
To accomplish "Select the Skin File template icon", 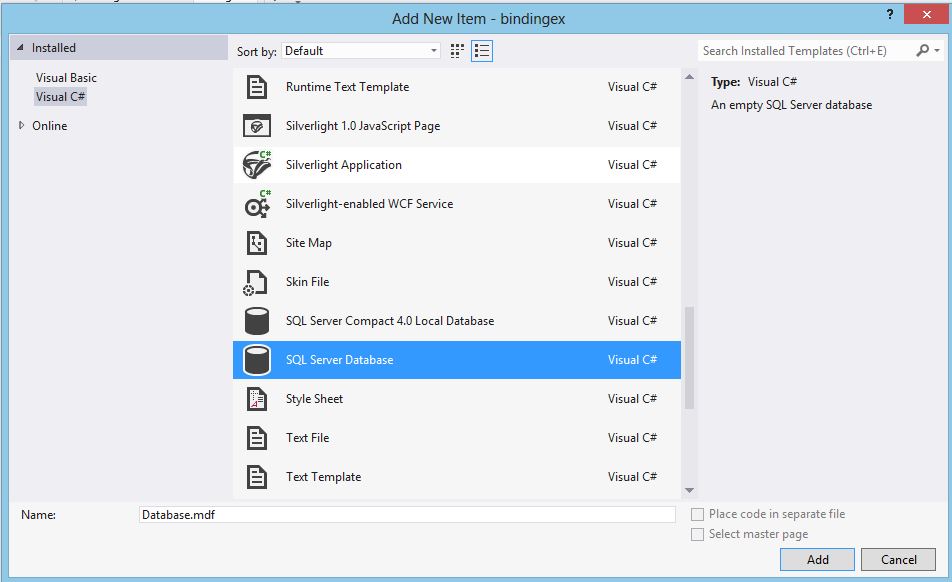I will pos(257,281).
